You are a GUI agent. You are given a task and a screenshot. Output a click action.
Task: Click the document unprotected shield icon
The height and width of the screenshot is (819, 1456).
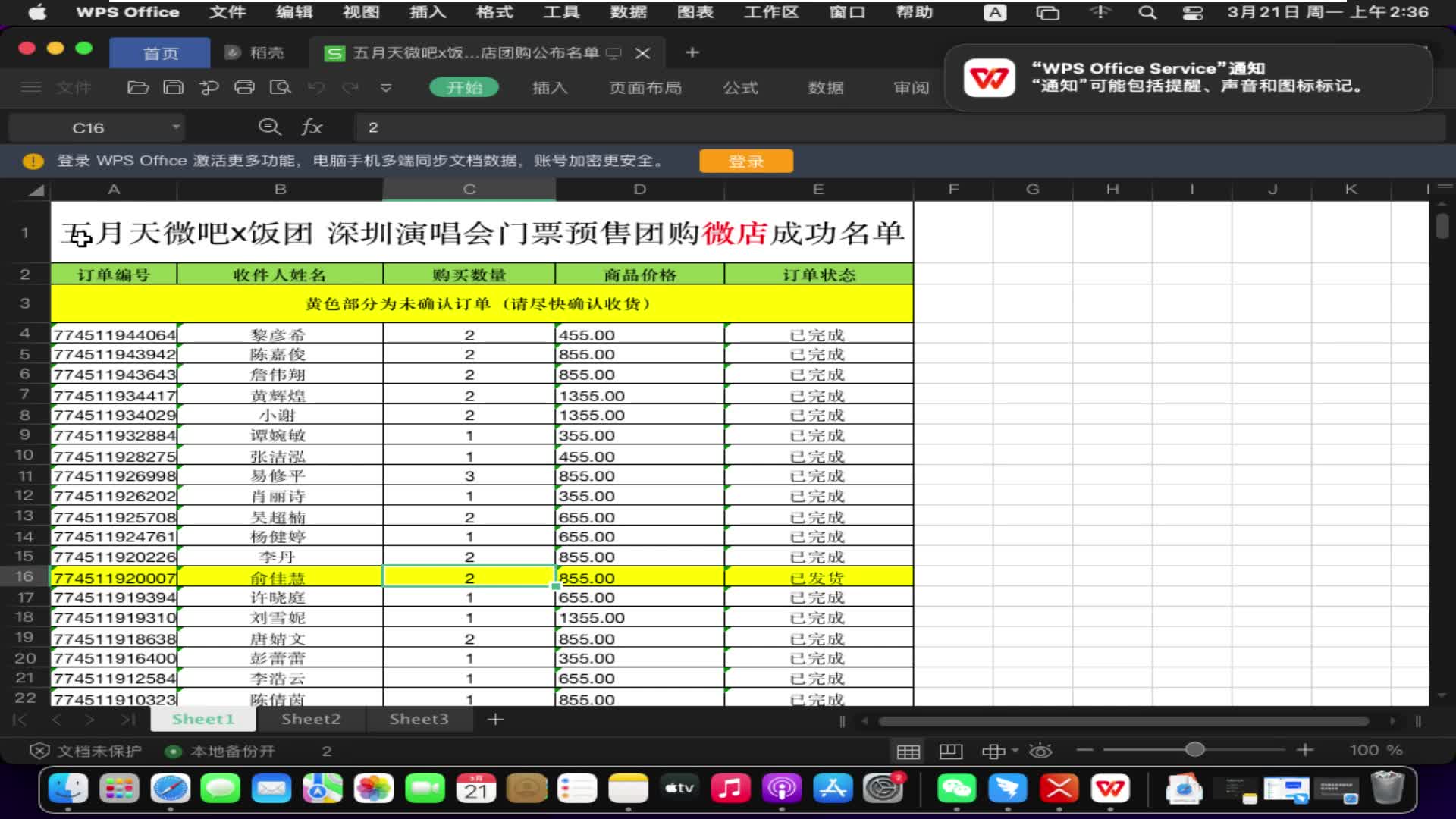pos(39,751)
